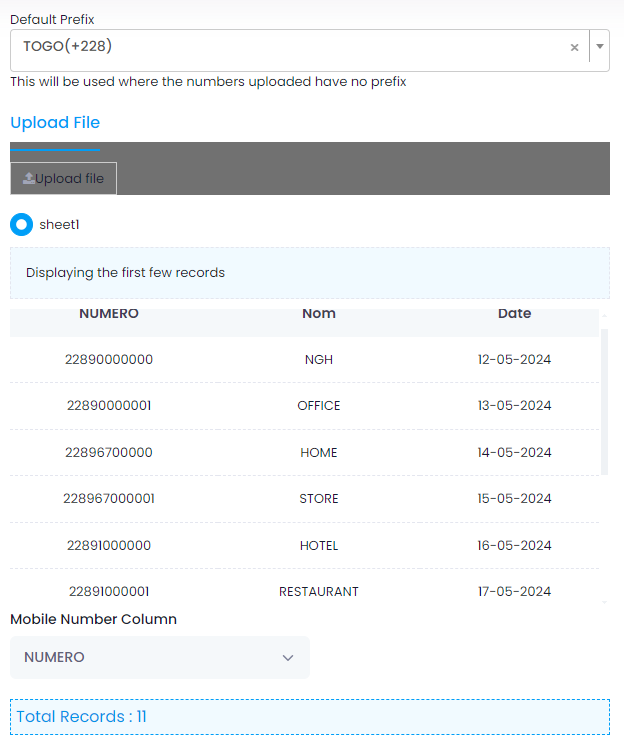The image size is (624, 750).
Task: Click the chevron in the NUMERO dropdown
Action: (288, 657)
